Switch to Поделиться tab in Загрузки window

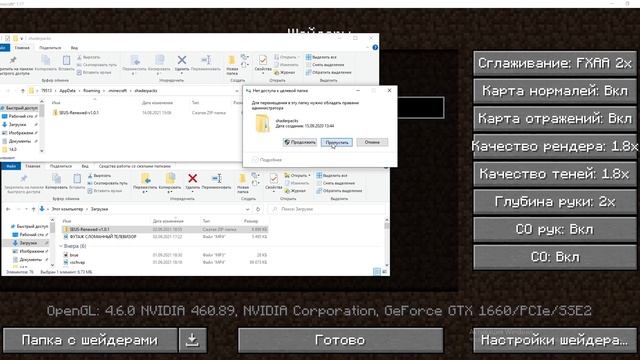tap(60, 166)
